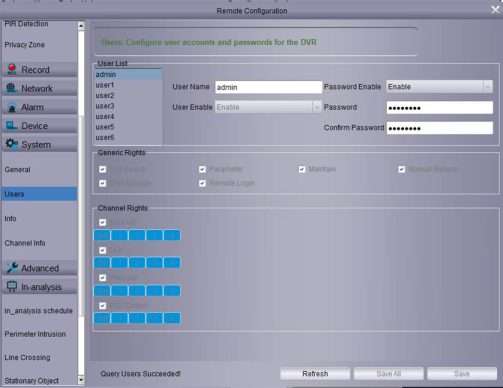Viewport: 503px width, 388px height.
Task: Open the In_analysis schedule page
Action: point(39,311)
